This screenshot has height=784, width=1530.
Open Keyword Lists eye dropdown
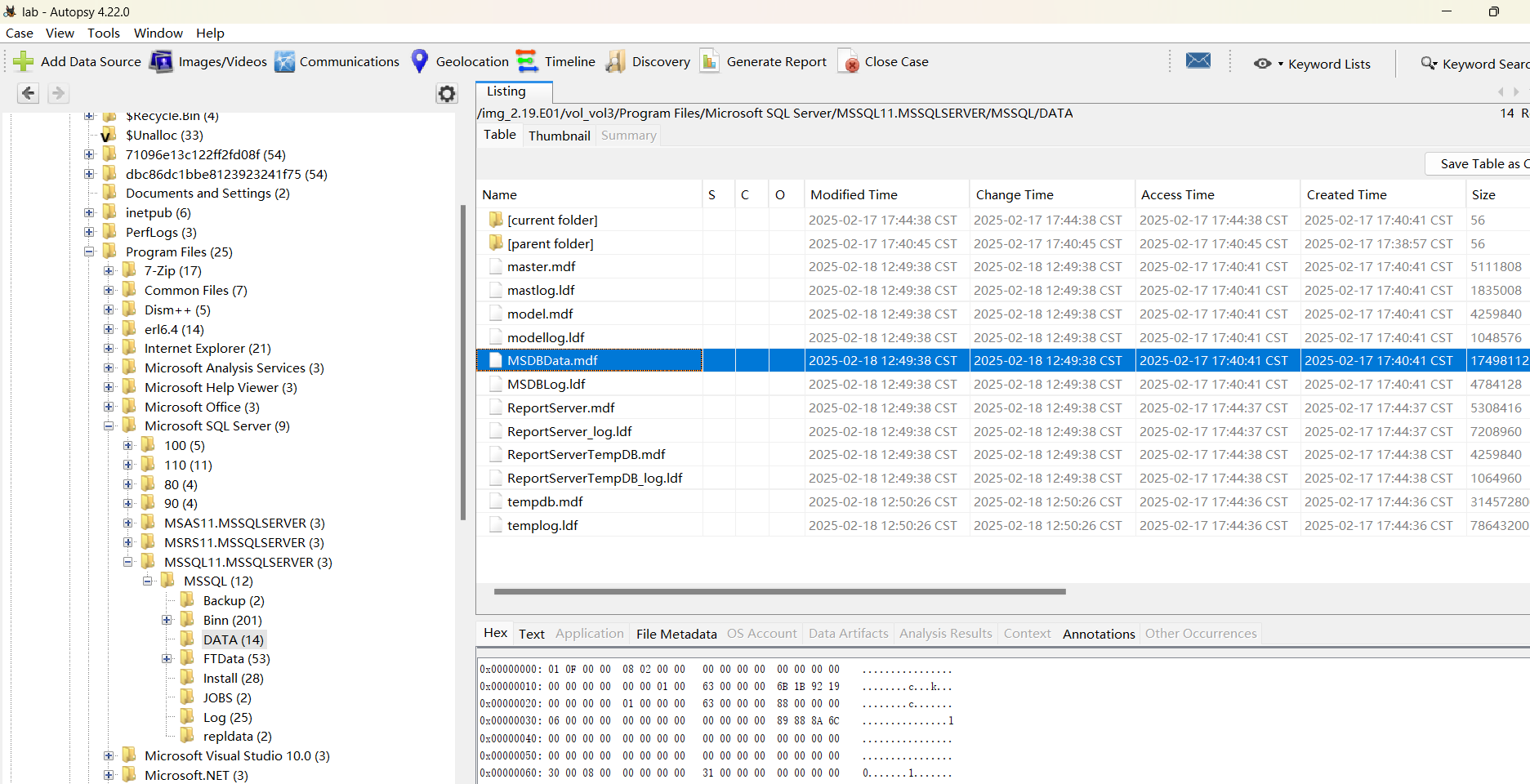coord(1269,64)
